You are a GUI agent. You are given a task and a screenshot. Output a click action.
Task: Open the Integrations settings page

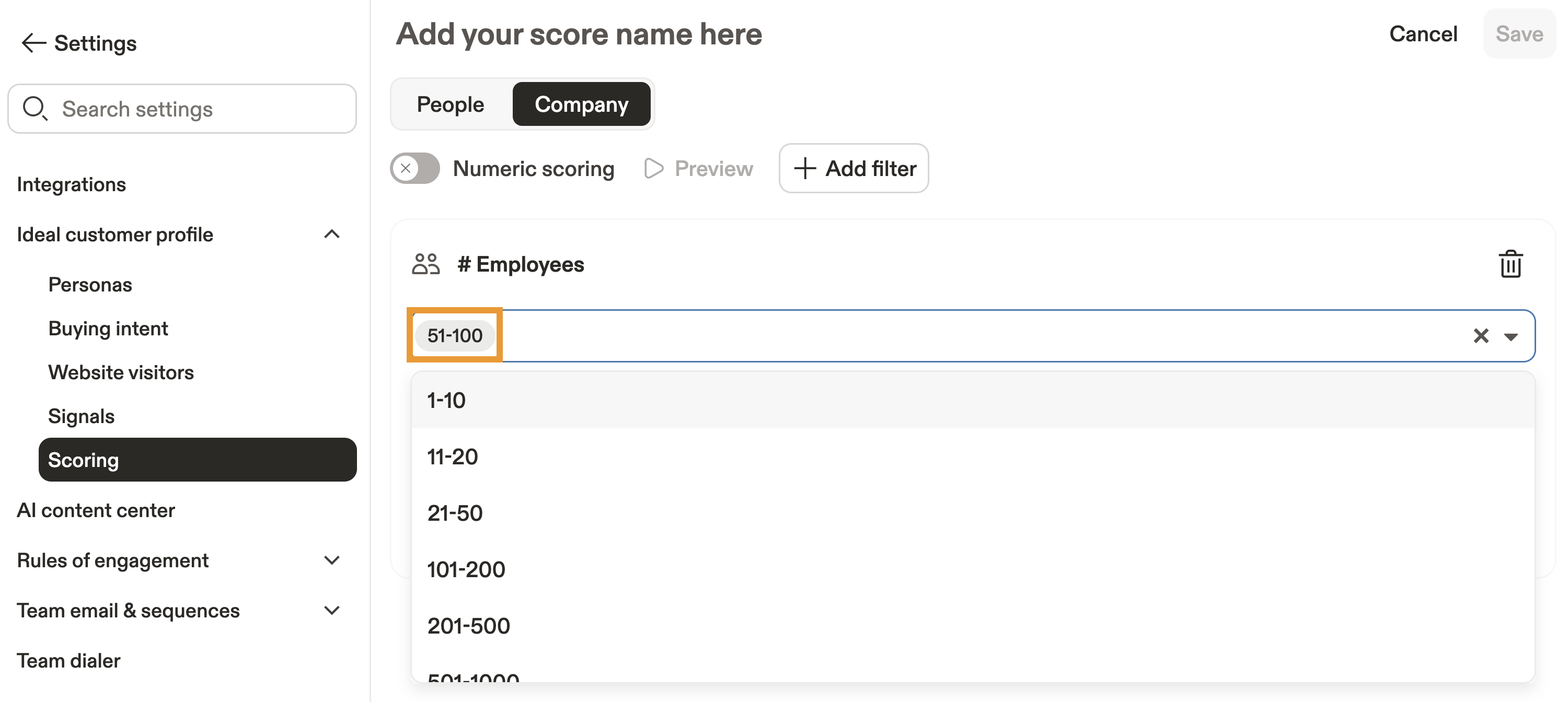pos(71,184)
